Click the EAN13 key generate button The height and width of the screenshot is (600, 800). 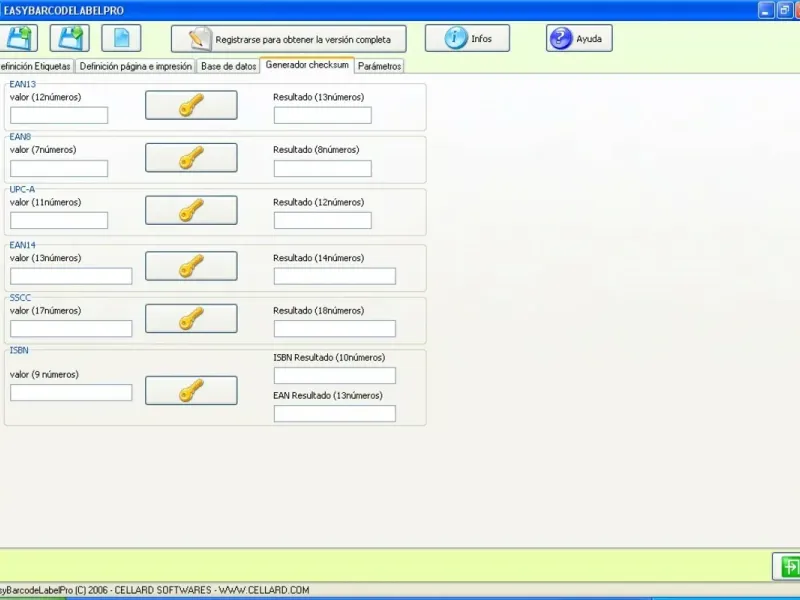click(191, 105)
